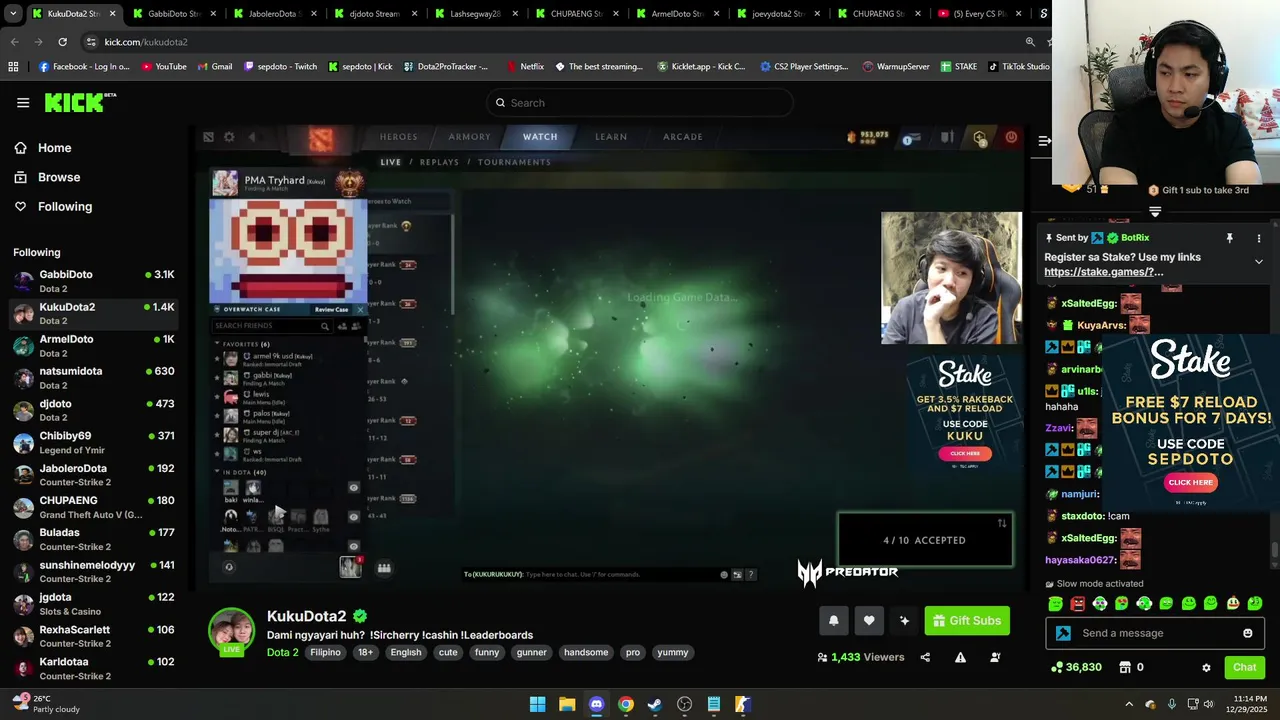The image size is (1280, 720).
Task: Open the emoji picker in the chat box
Action: pos(1248,633)
